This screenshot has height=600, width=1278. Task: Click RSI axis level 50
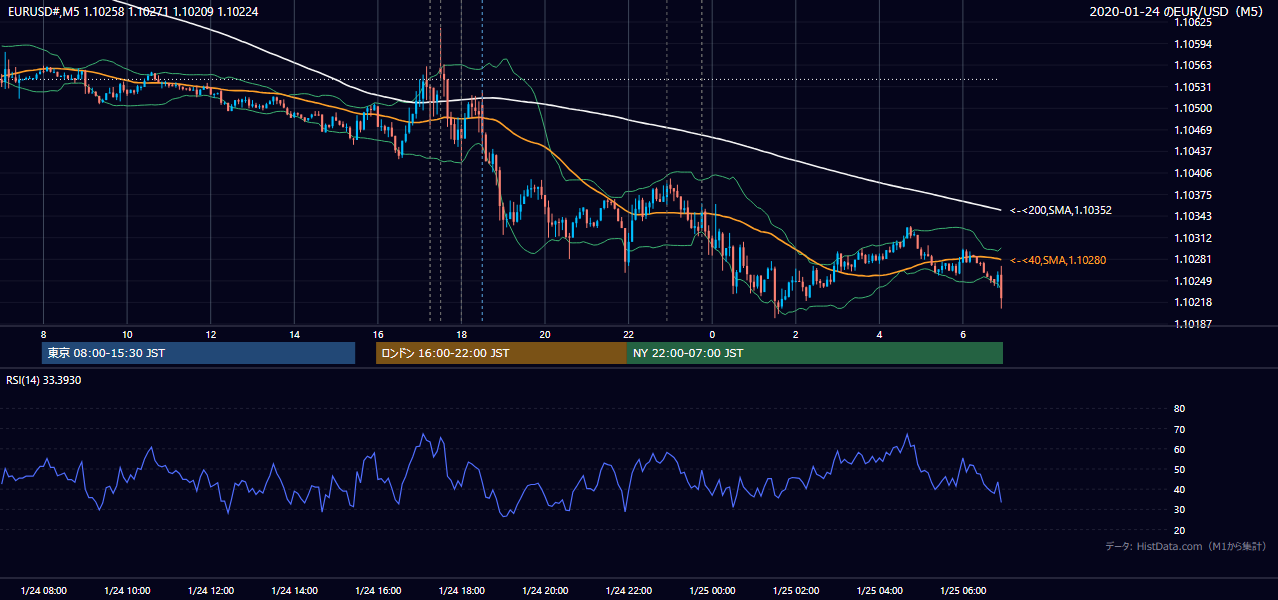pyautogui.click(x=1179, y=469)
